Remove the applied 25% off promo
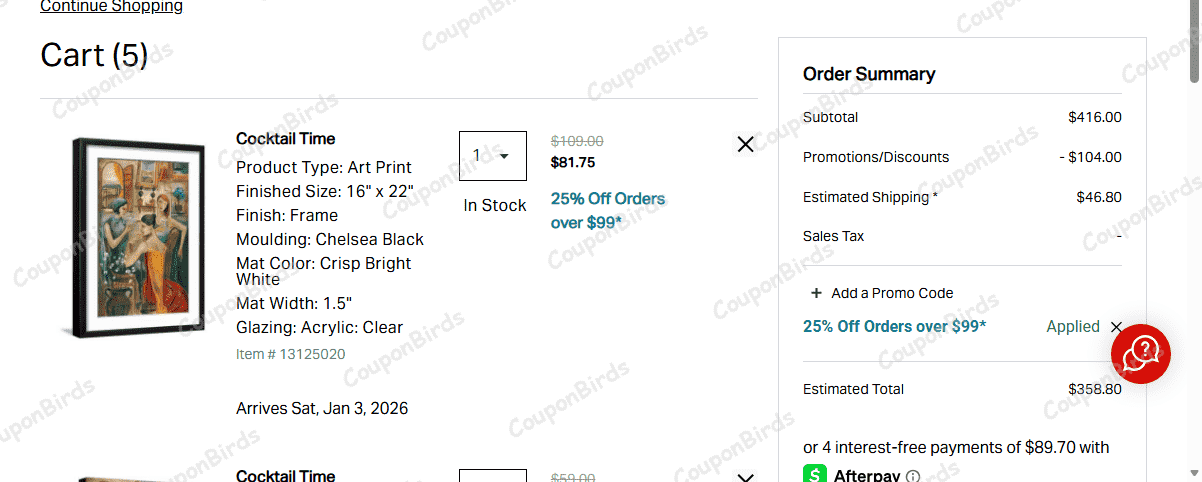Screen dimensions: 1202x482 1116,327
